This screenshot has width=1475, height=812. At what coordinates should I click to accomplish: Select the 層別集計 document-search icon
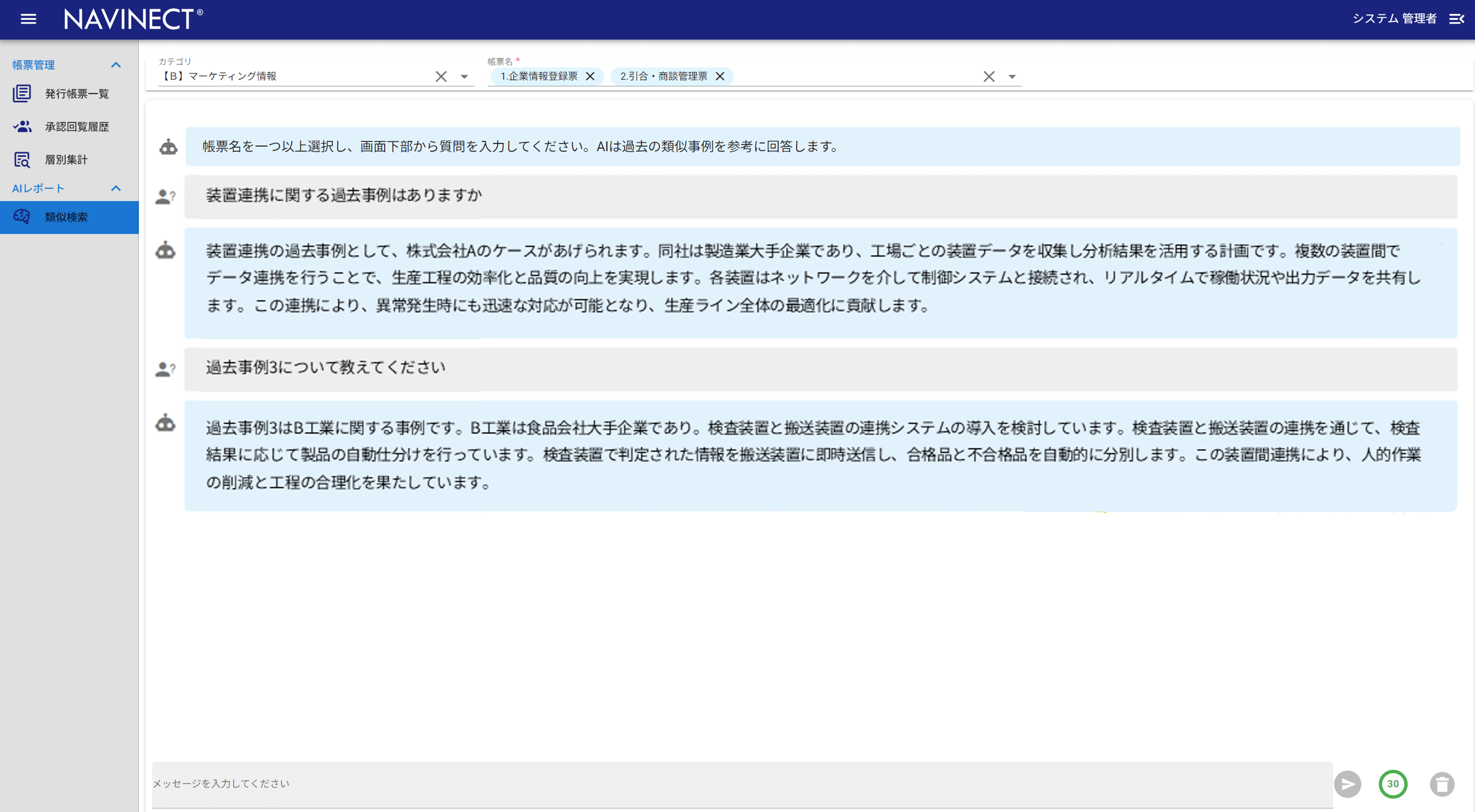coord(22,160)
